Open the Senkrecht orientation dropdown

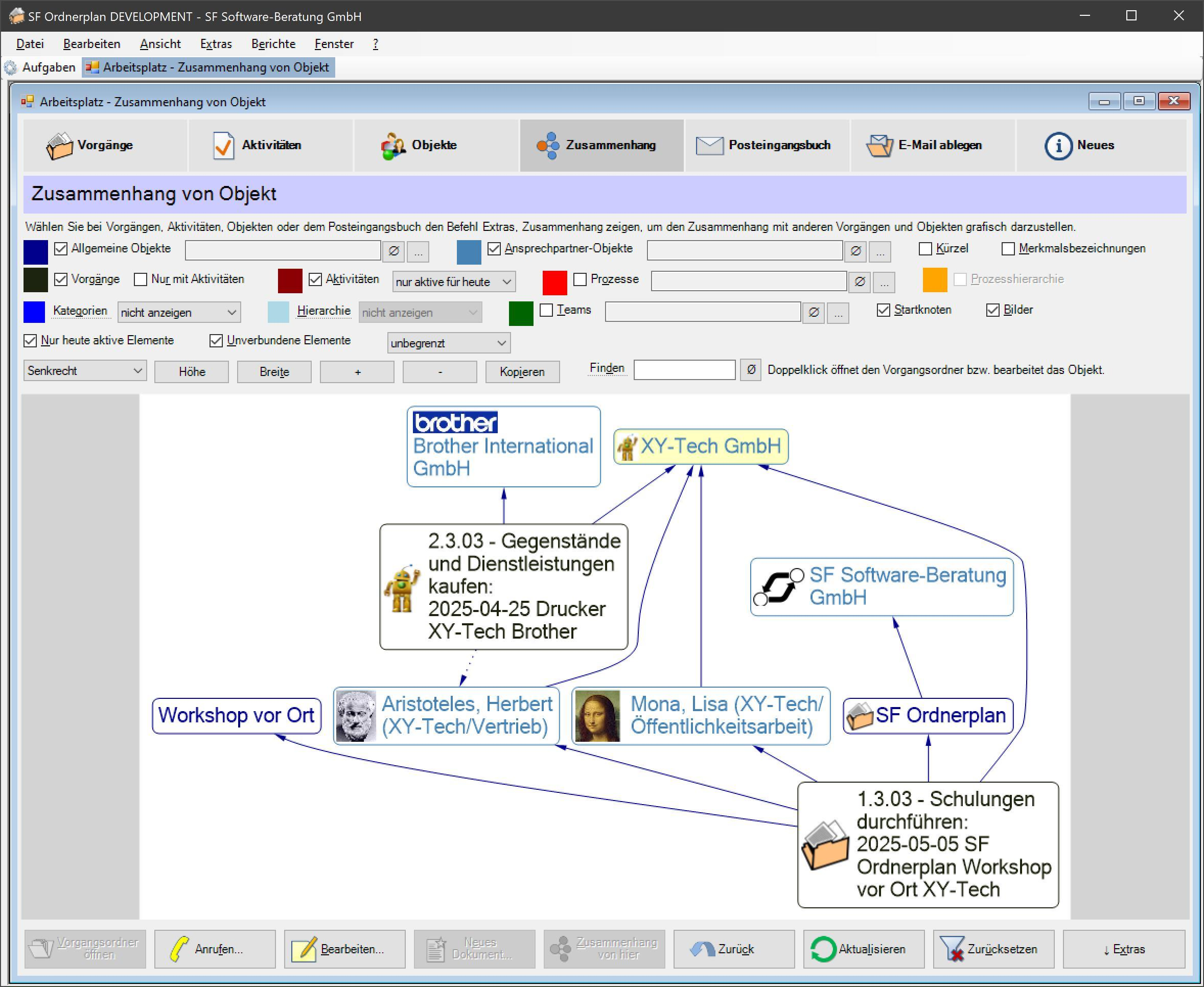(85, 371)
